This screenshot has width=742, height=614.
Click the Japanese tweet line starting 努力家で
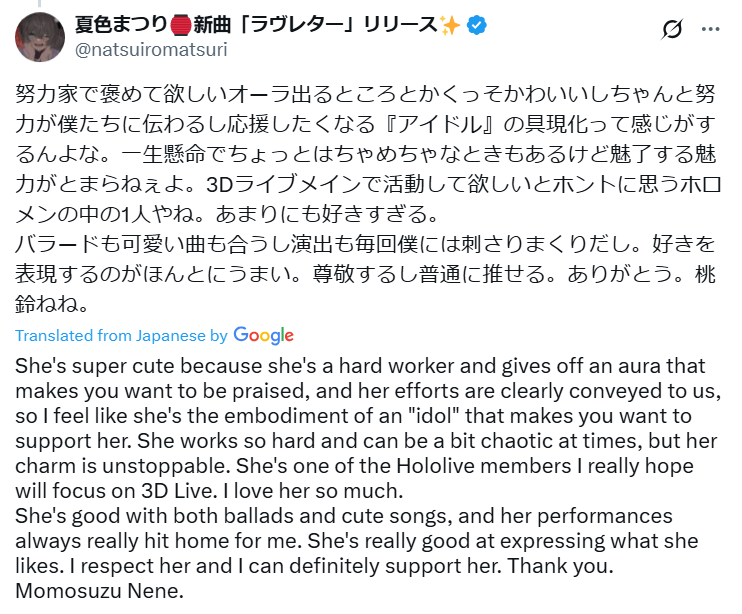[x=365, y=94]
